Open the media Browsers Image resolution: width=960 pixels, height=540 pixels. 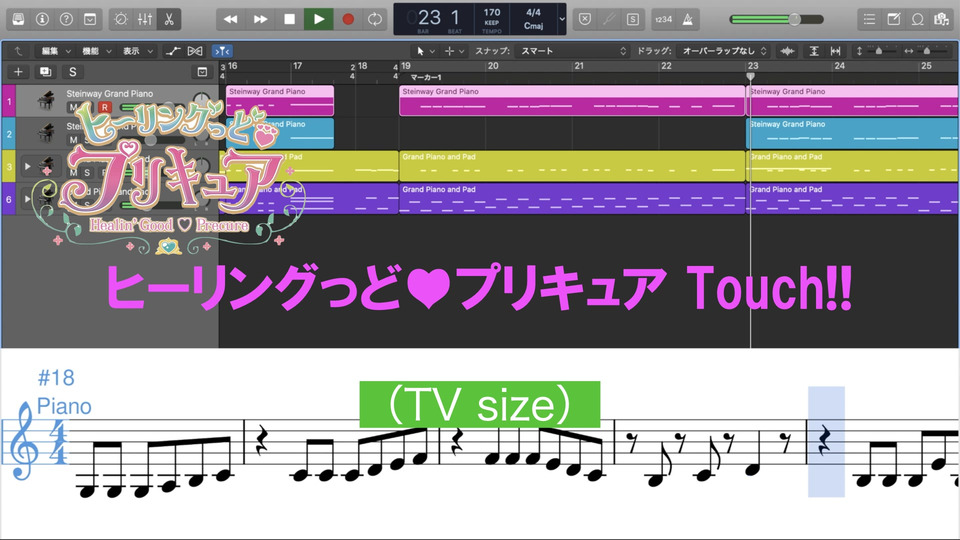click(x=941, y=20)
